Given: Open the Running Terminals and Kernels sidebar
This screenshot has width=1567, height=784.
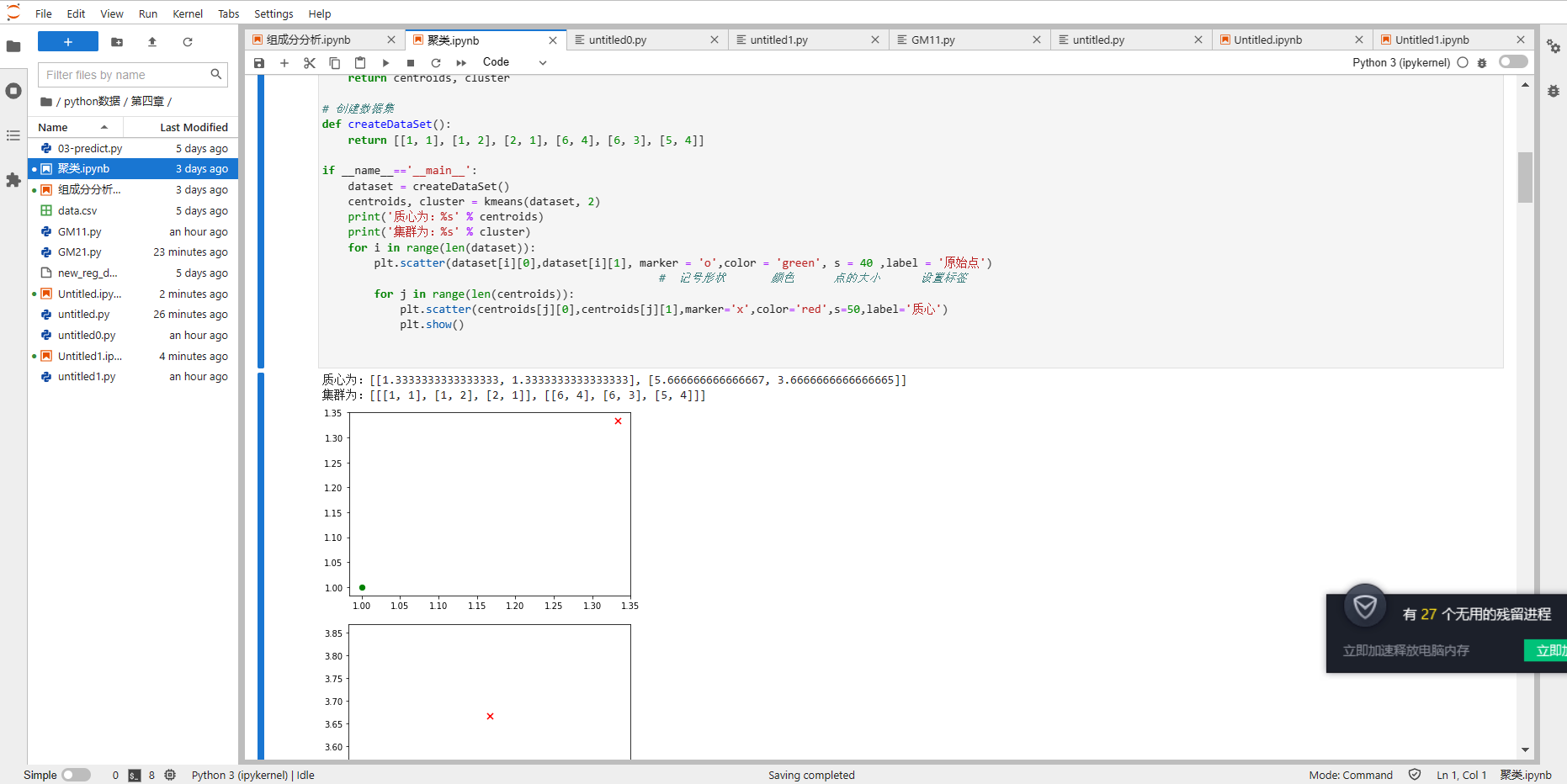Looking at the screenshot, I should [x=13, y=91].
